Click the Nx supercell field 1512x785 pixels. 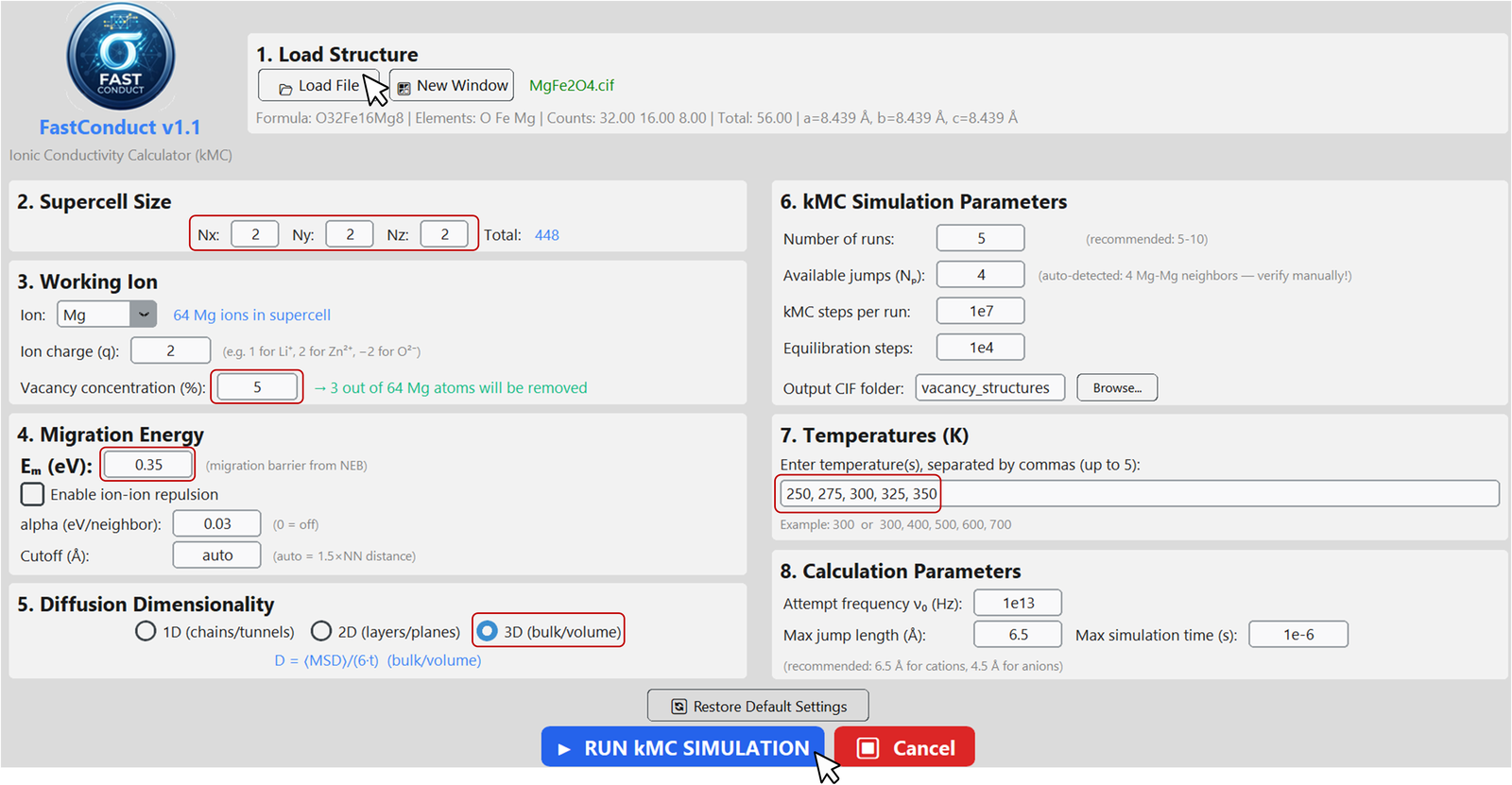point(255,234)
